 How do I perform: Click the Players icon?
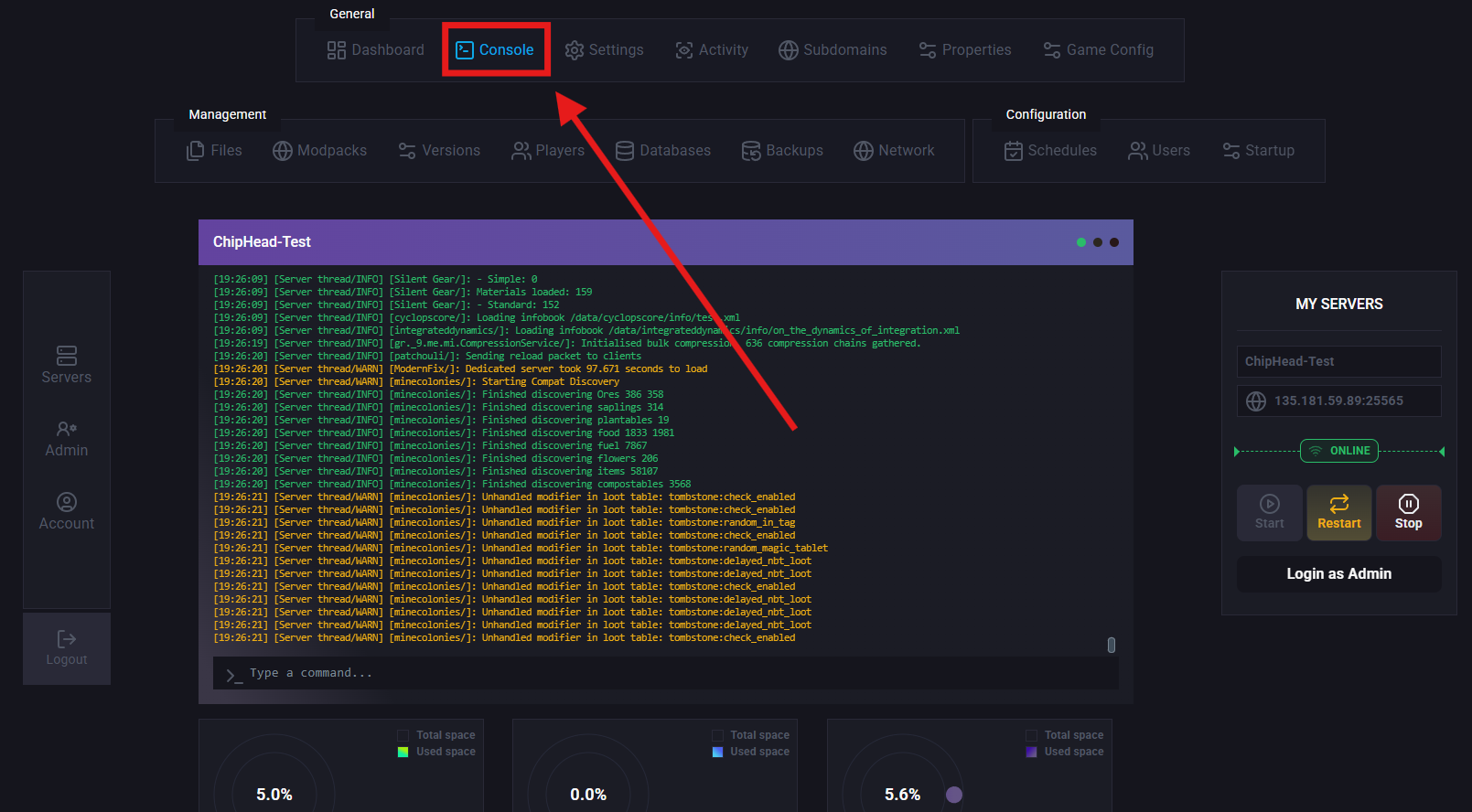[521, 151]
